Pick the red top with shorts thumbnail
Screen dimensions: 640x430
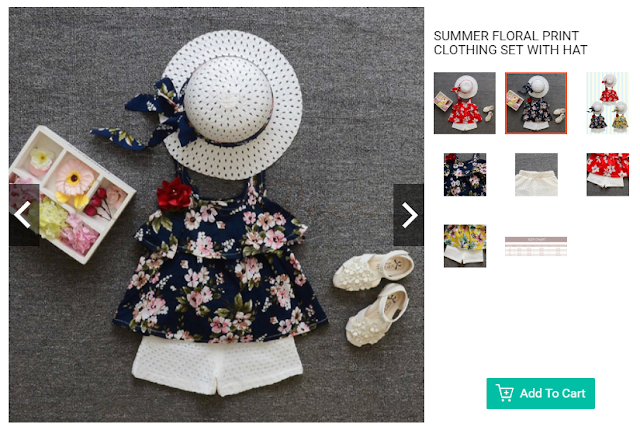607,175
